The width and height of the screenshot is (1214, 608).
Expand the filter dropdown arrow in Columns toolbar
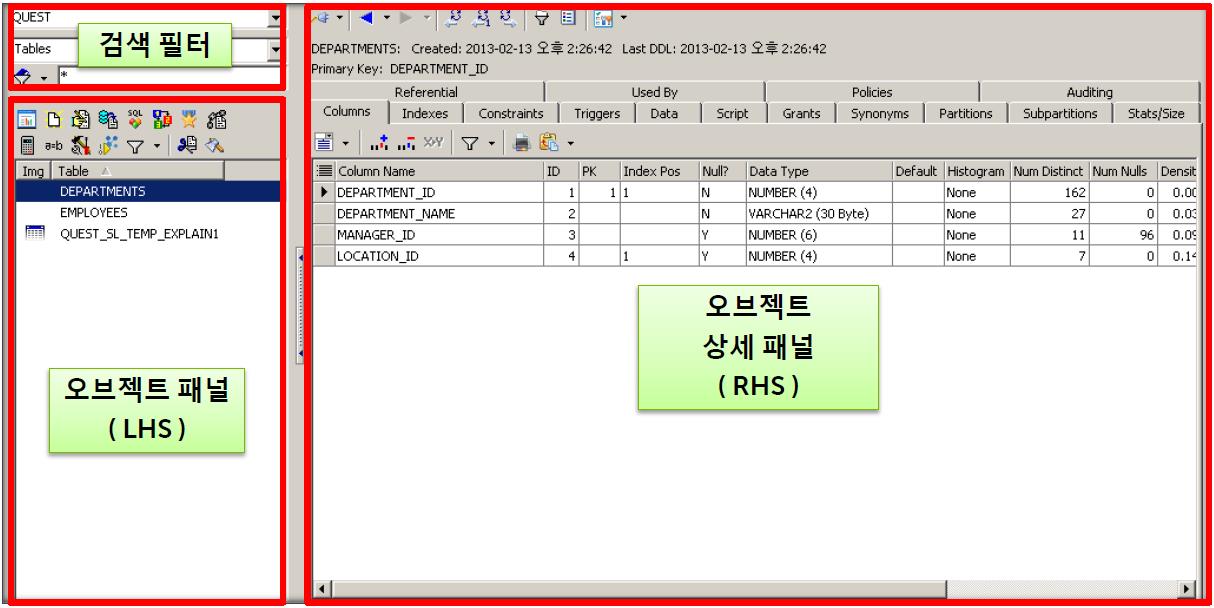(x=494, y=144)
